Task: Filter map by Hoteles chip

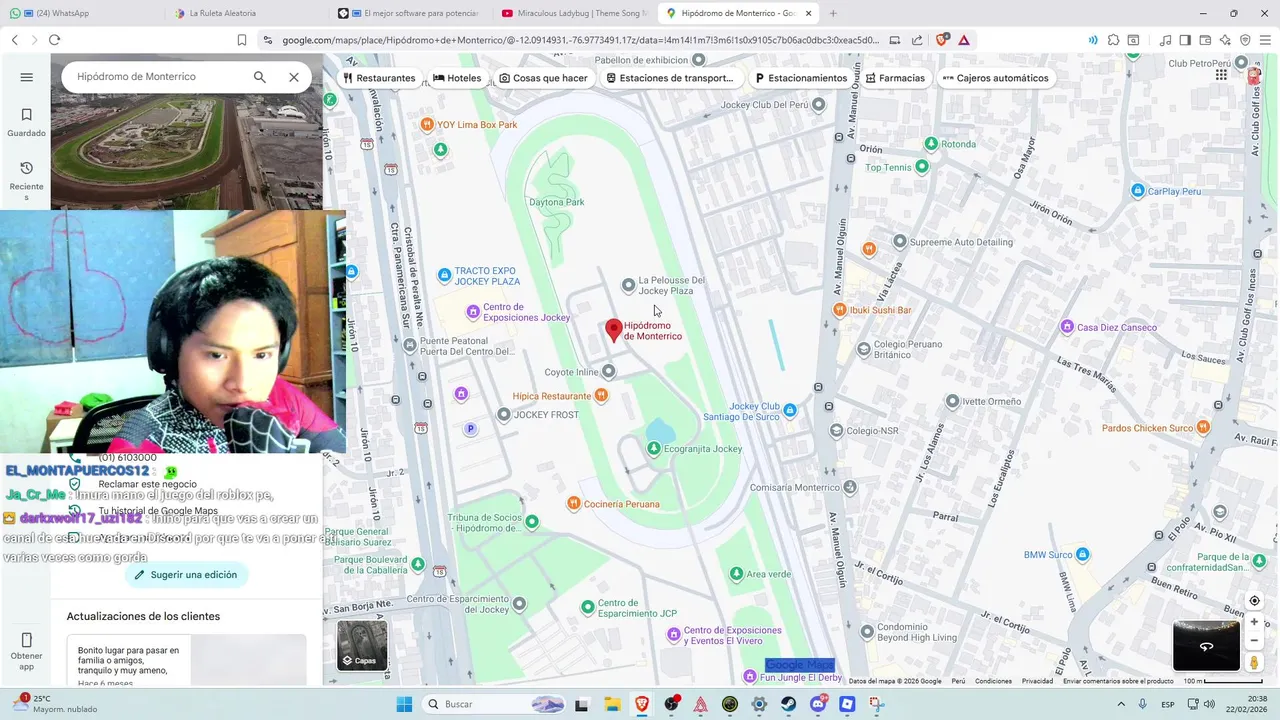Action: [x=457, y=78]
